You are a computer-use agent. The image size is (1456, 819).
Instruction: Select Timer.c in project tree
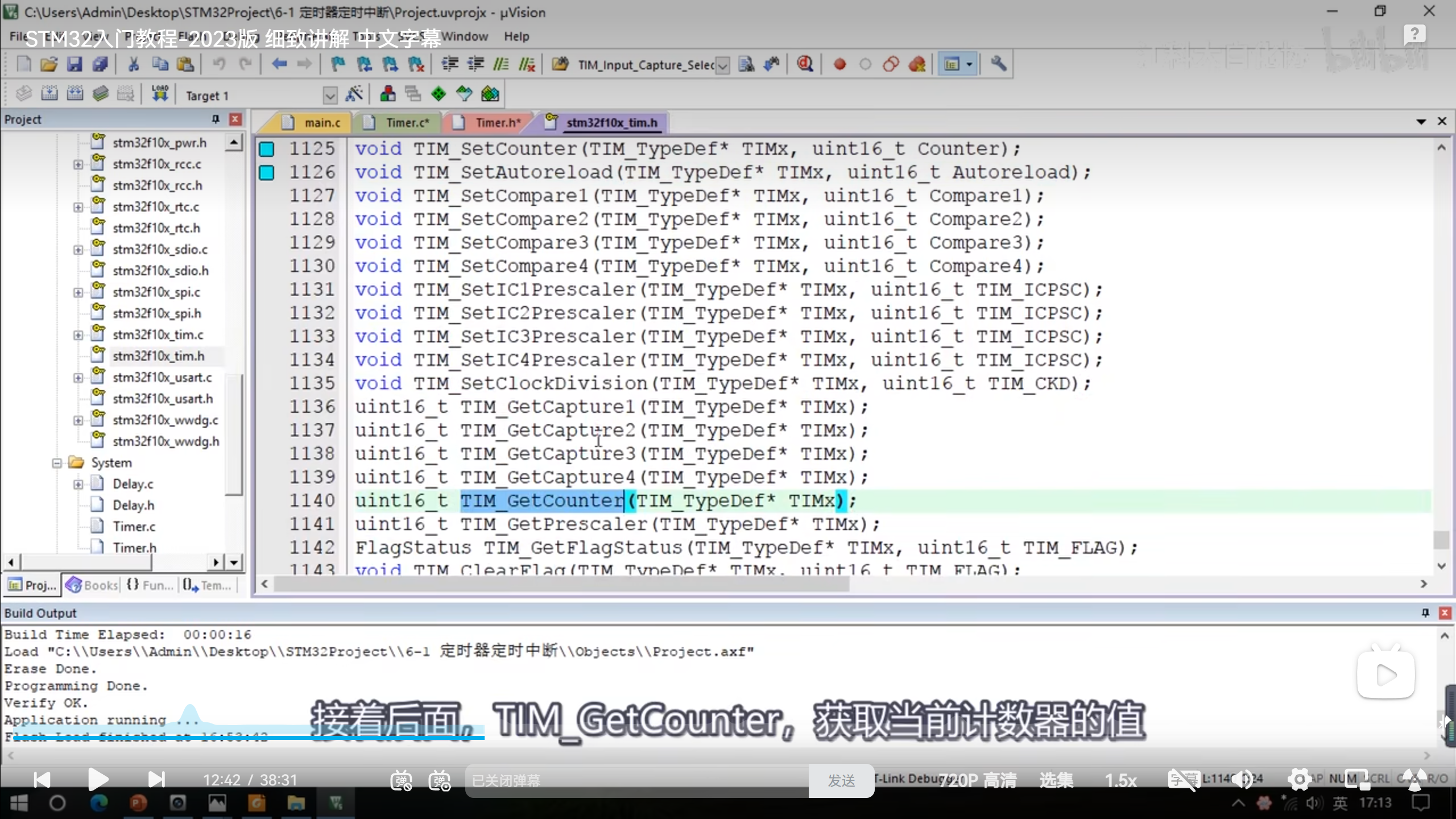[134, 527]
